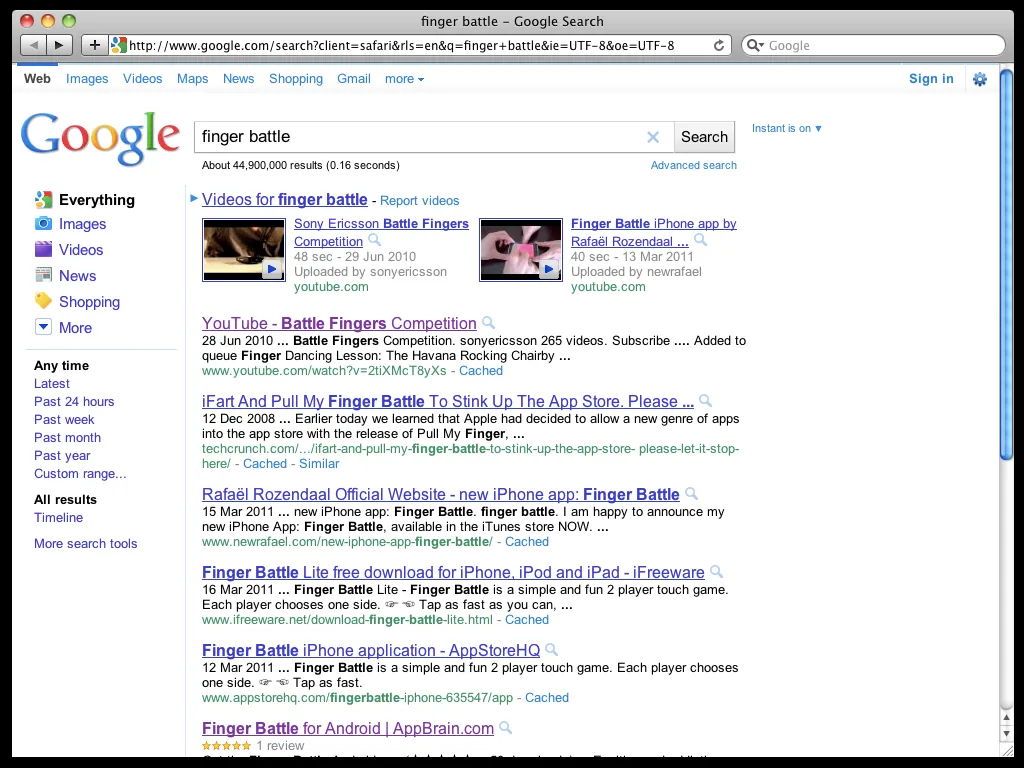The height and width of the screenshot is (768, 1024).
Task: Open Cached link for techcrunch iFart result
Action: click(x=264, y=464)
